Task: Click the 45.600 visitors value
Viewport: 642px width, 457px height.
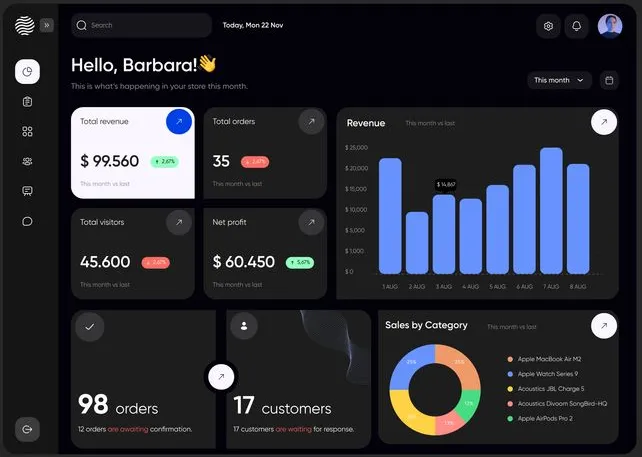Action: point(105,262)
